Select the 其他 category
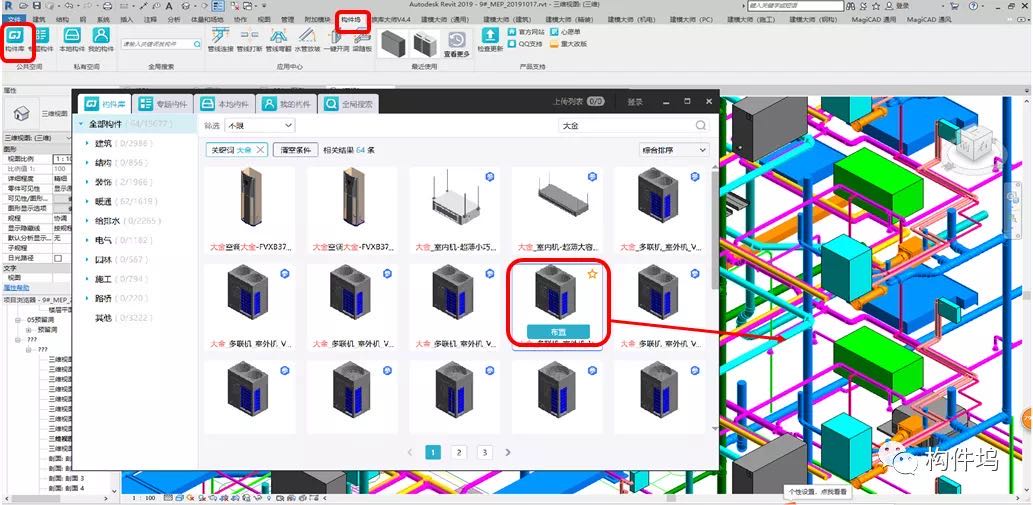The width and height of the screenshot is (1033, 505). [x=104, y=318]
